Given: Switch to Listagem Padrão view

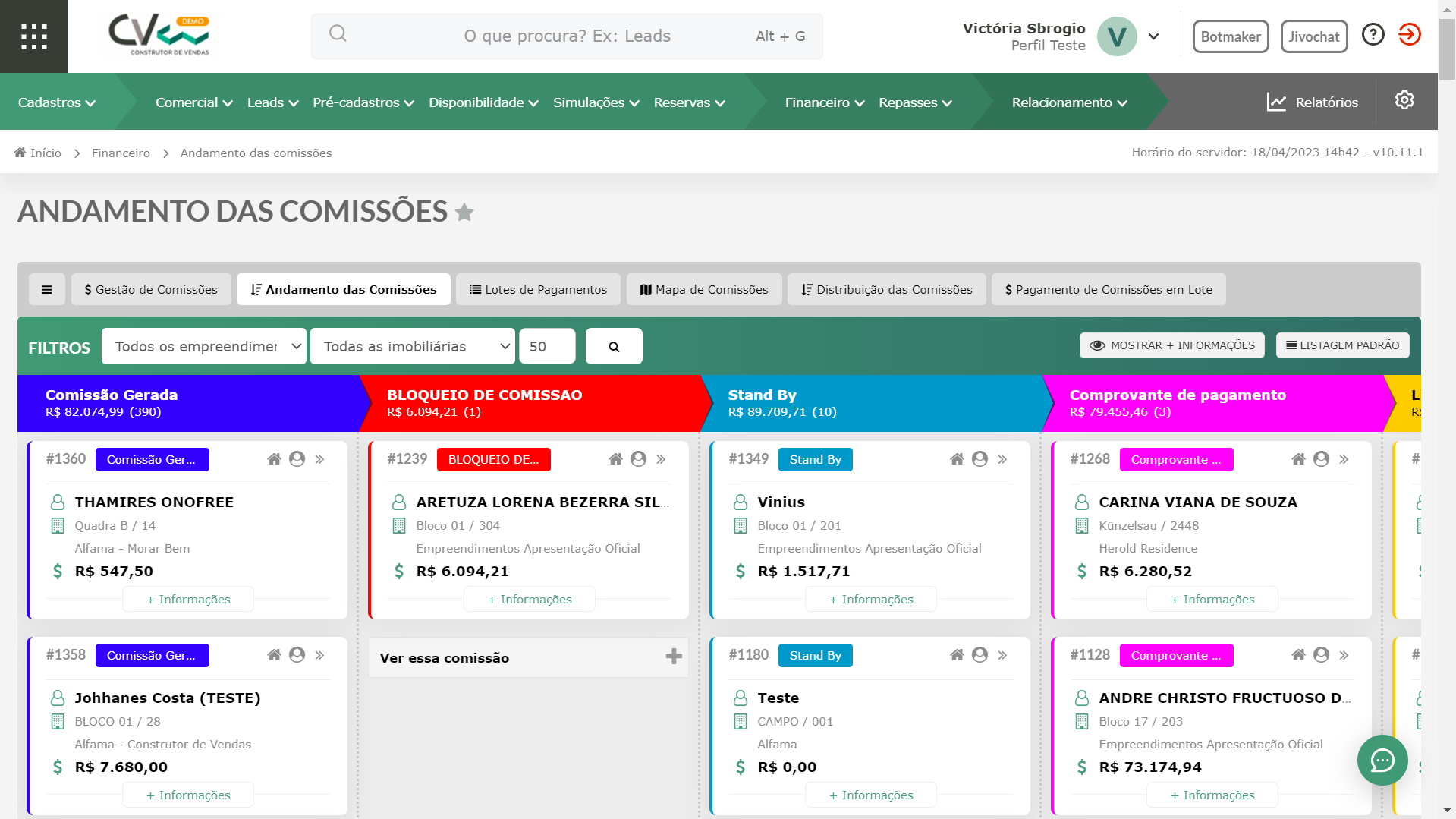Looking at the screenshot, I should pyautogui.click(x=1342, y=345).
